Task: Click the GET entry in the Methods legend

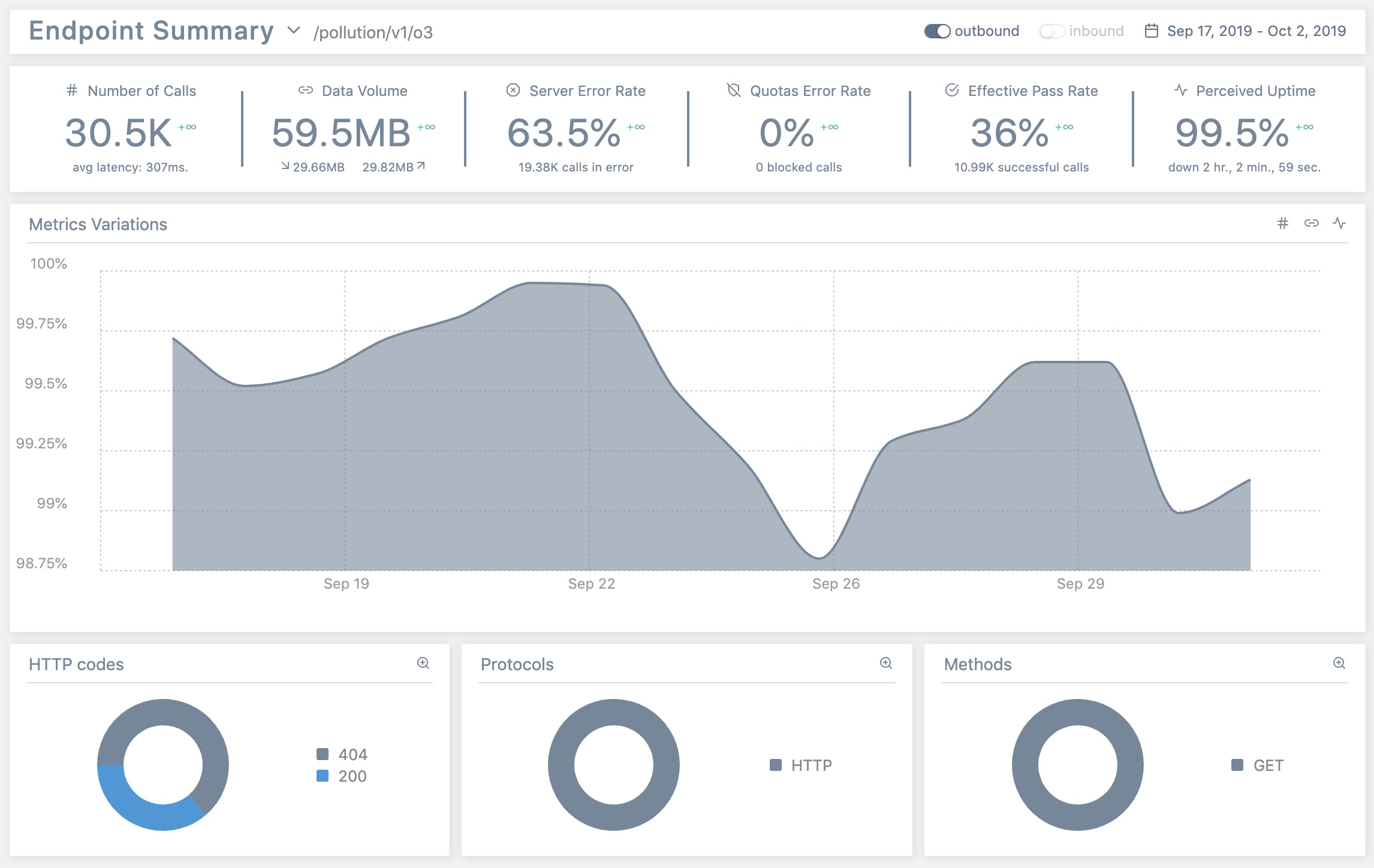Action: click(x=1259, y=765)
